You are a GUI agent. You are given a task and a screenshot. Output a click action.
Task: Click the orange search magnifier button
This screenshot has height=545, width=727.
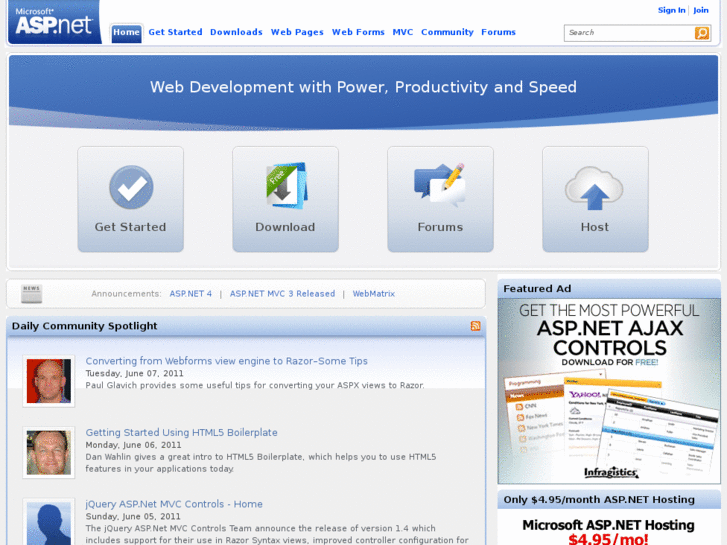[x=701, y=33]
